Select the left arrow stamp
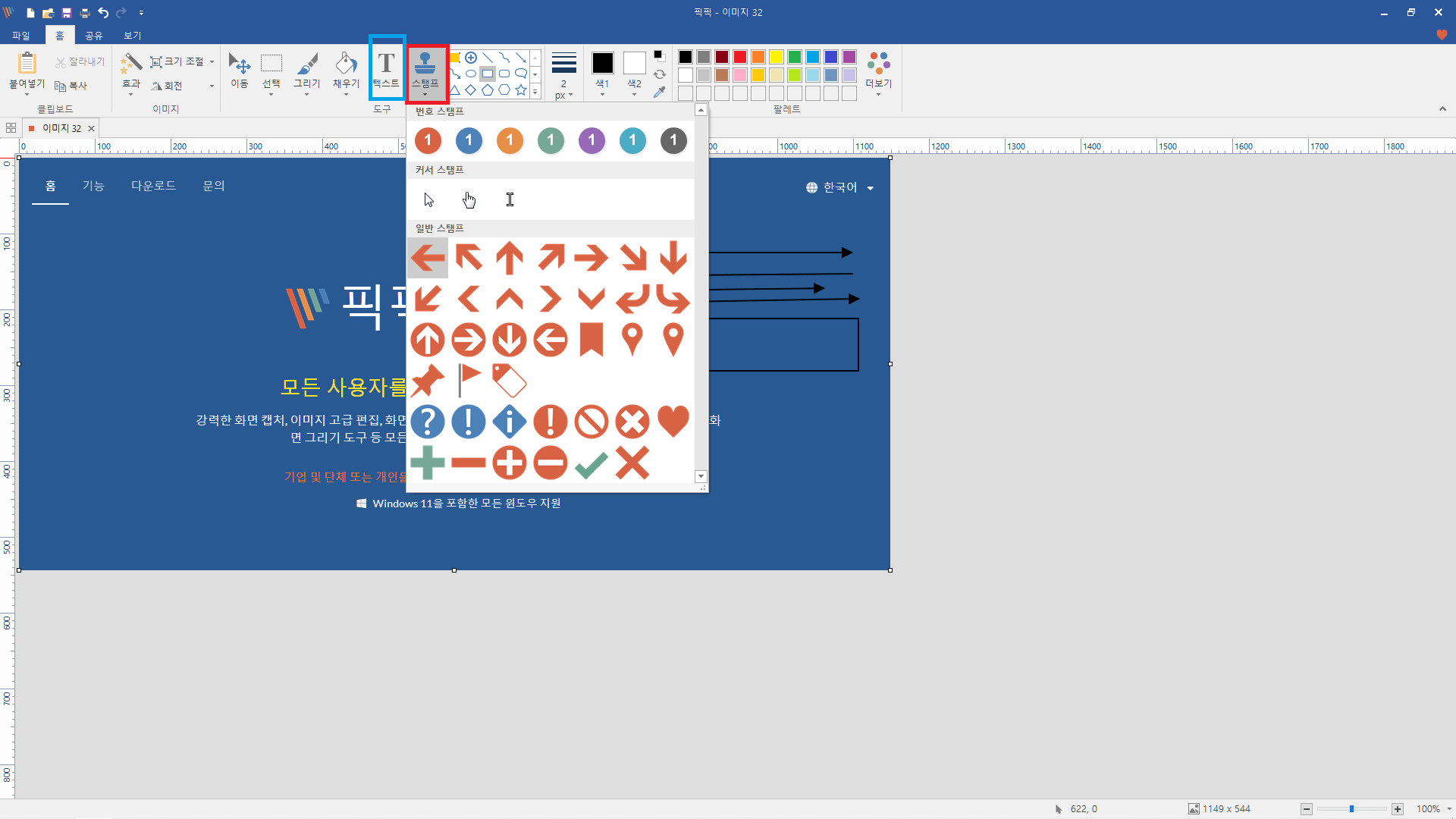 pos(428,258)
